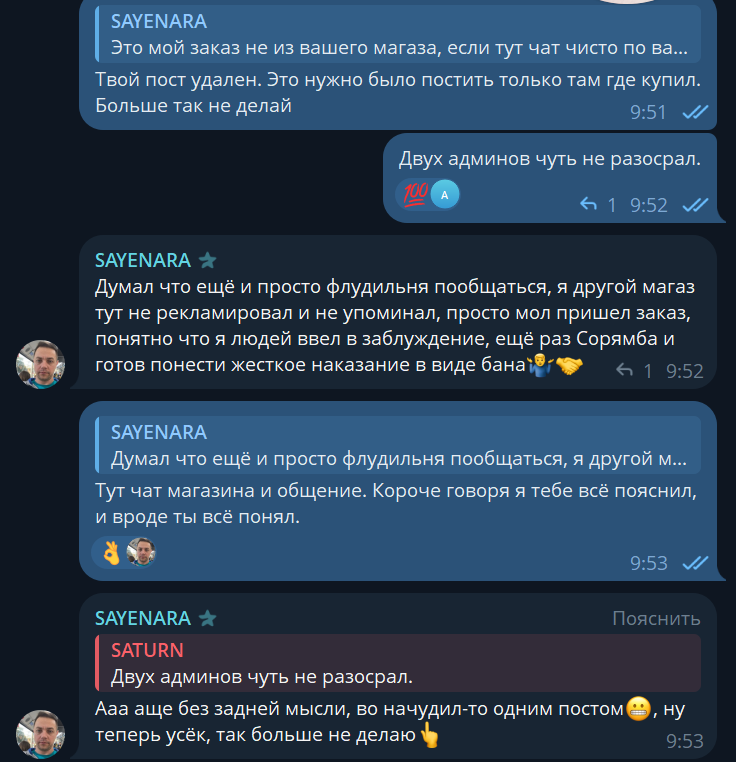736x762 pixels.
Task: Click the star badge in SAYENARA's last message
Action: tap(207, 618)
